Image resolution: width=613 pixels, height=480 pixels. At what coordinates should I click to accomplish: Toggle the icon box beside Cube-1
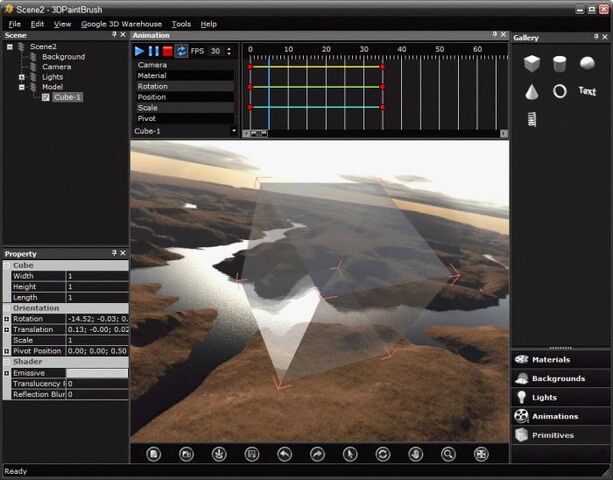coord(46,97)
